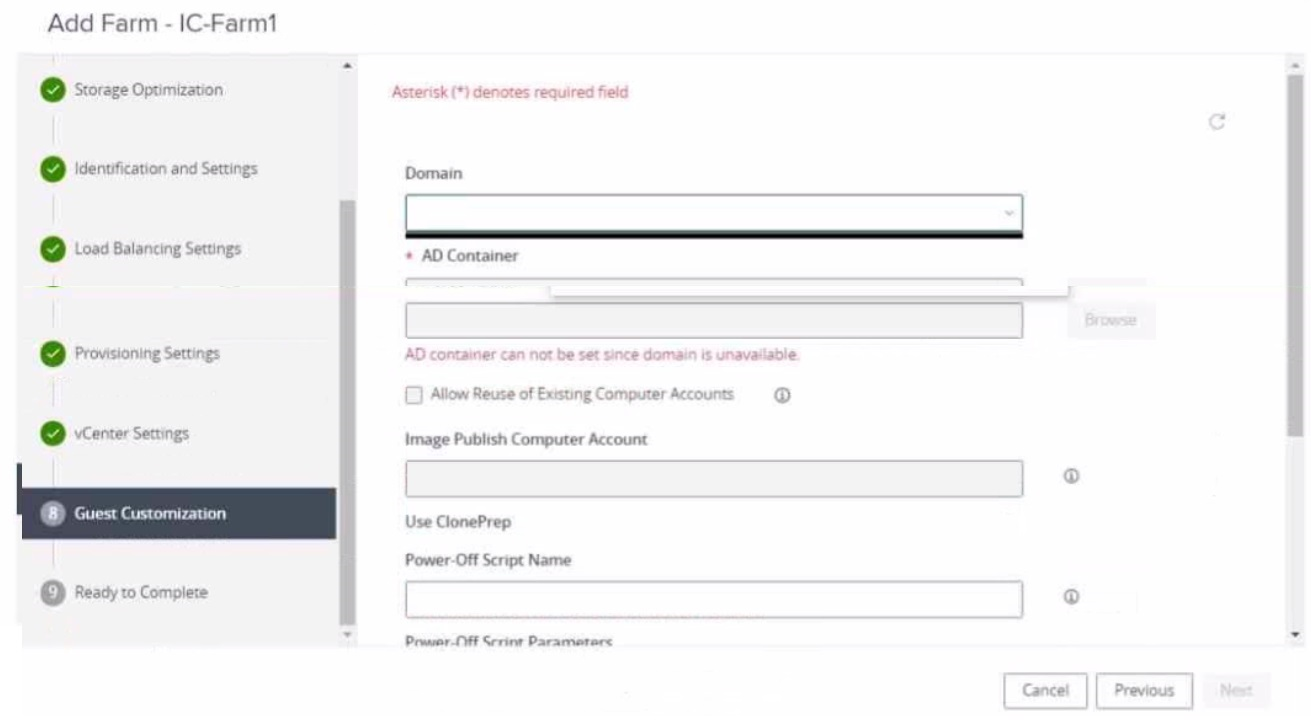1311x721 pixels.
Task: Click the Power-Off Script Name input field
Action: pos(714,599)
